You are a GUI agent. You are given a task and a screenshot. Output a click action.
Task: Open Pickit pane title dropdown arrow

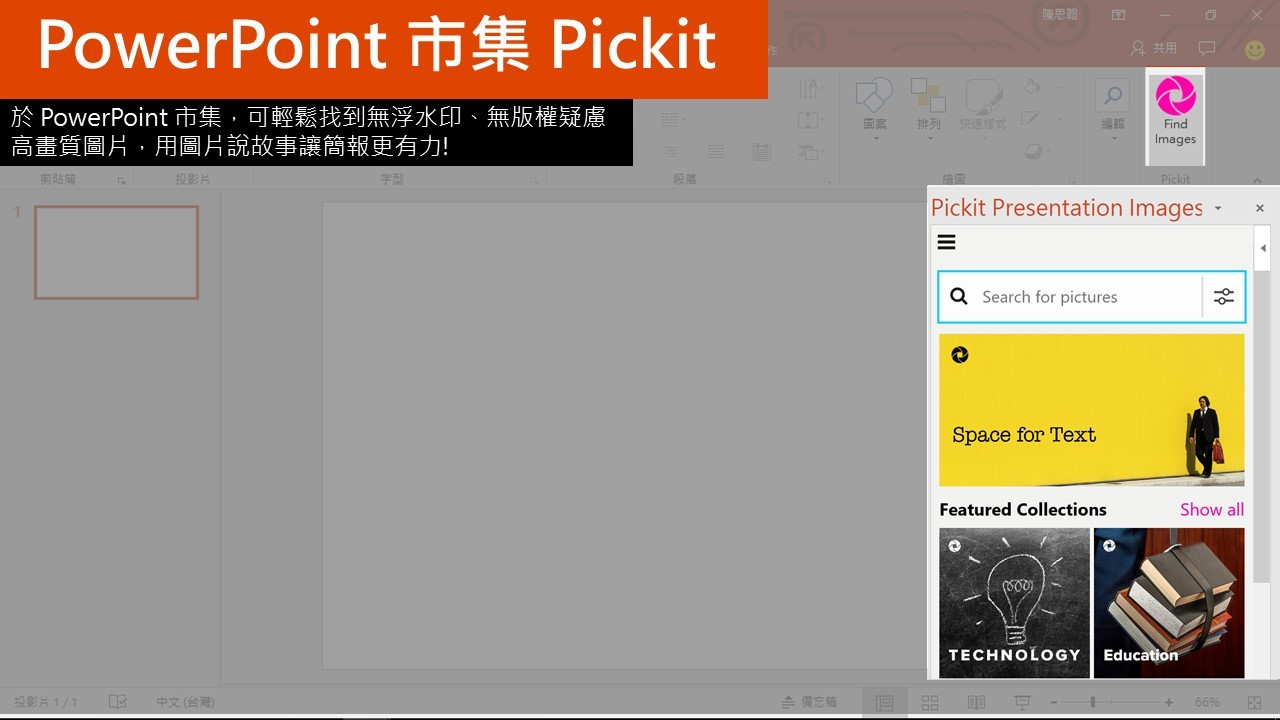1218,208
